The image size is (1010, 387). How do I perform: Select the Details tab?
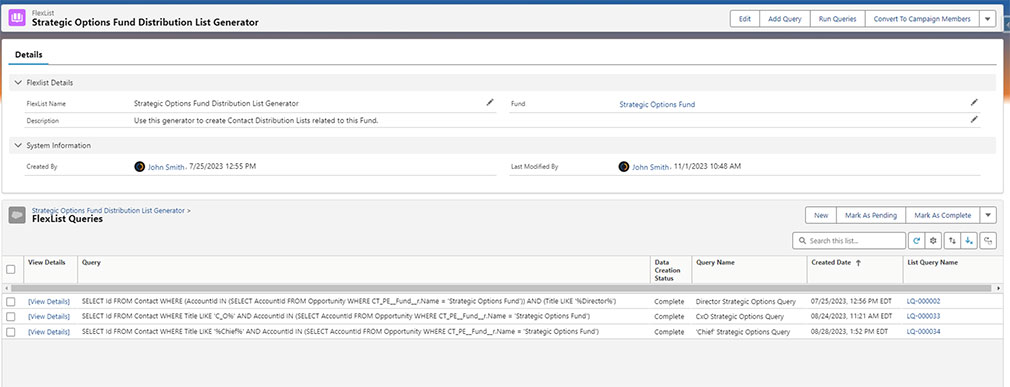[29, 55]
